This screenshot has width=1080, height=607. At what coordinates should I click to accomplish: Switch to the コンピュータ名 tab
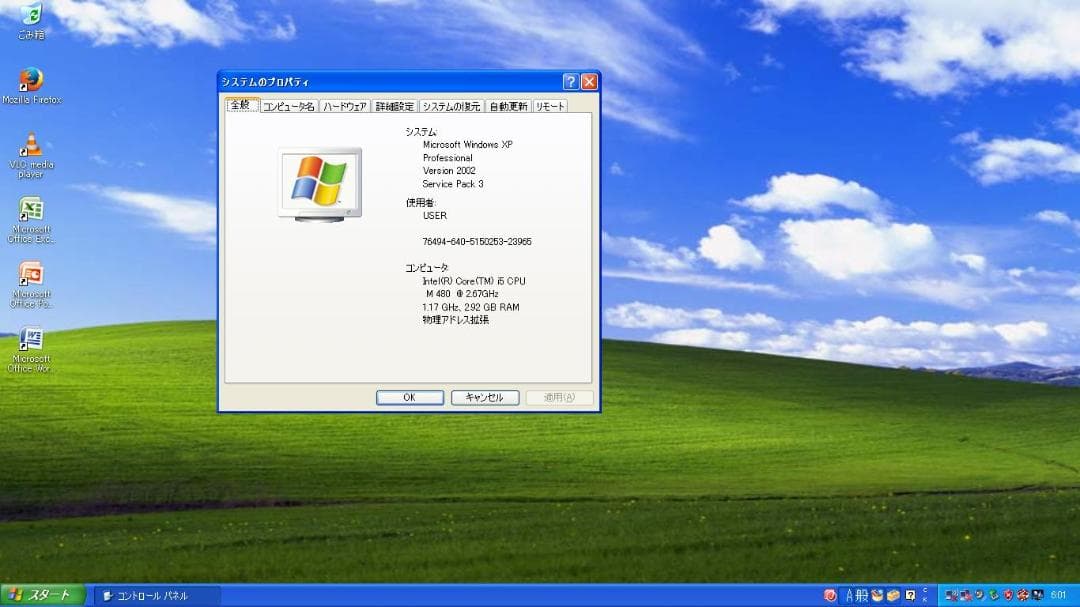(288, 104)
